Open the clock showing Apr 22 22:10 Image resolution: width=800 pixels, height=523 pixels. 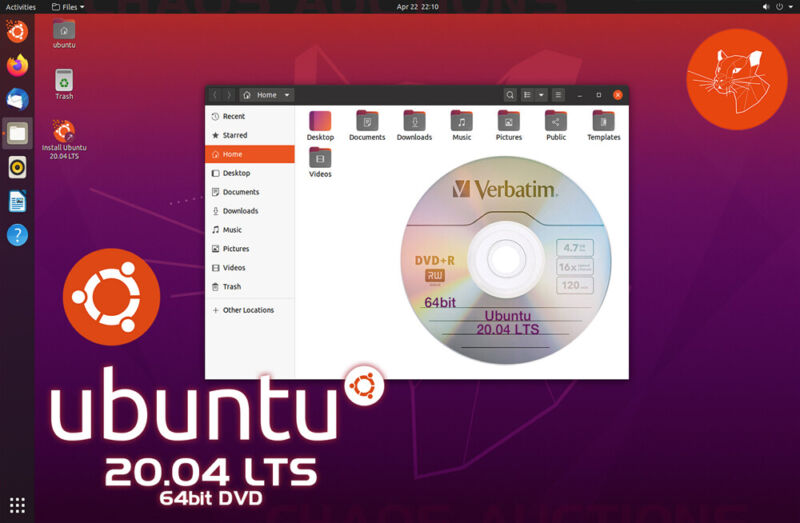tap(417, 7)
